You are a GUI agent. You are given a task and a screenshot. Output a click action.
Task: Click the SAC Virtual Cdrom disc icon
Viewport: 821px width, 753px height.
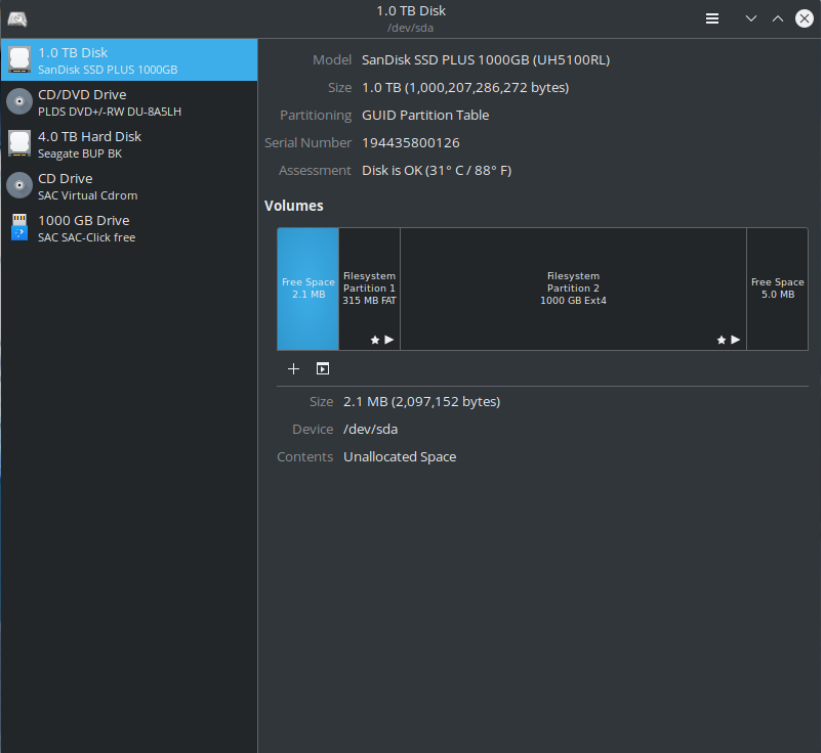point(19,185)
